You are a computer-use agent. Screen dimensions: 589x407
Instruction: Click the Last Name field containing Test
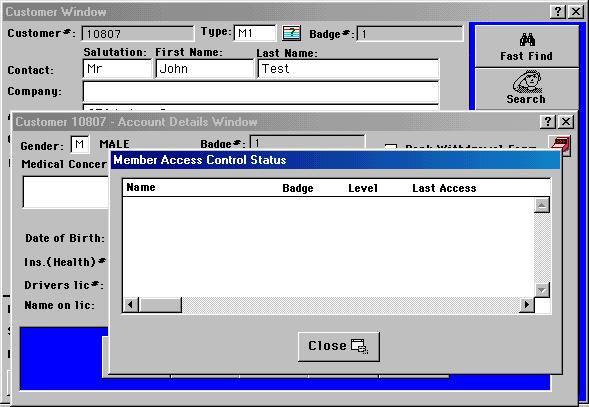[x=348, y=69]
